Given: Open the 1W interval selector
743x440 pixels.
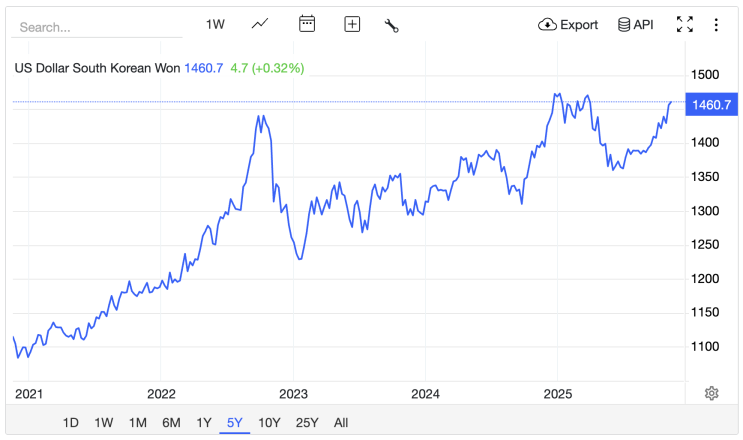Looking at the screenshot, I should [x=215, y=24].
